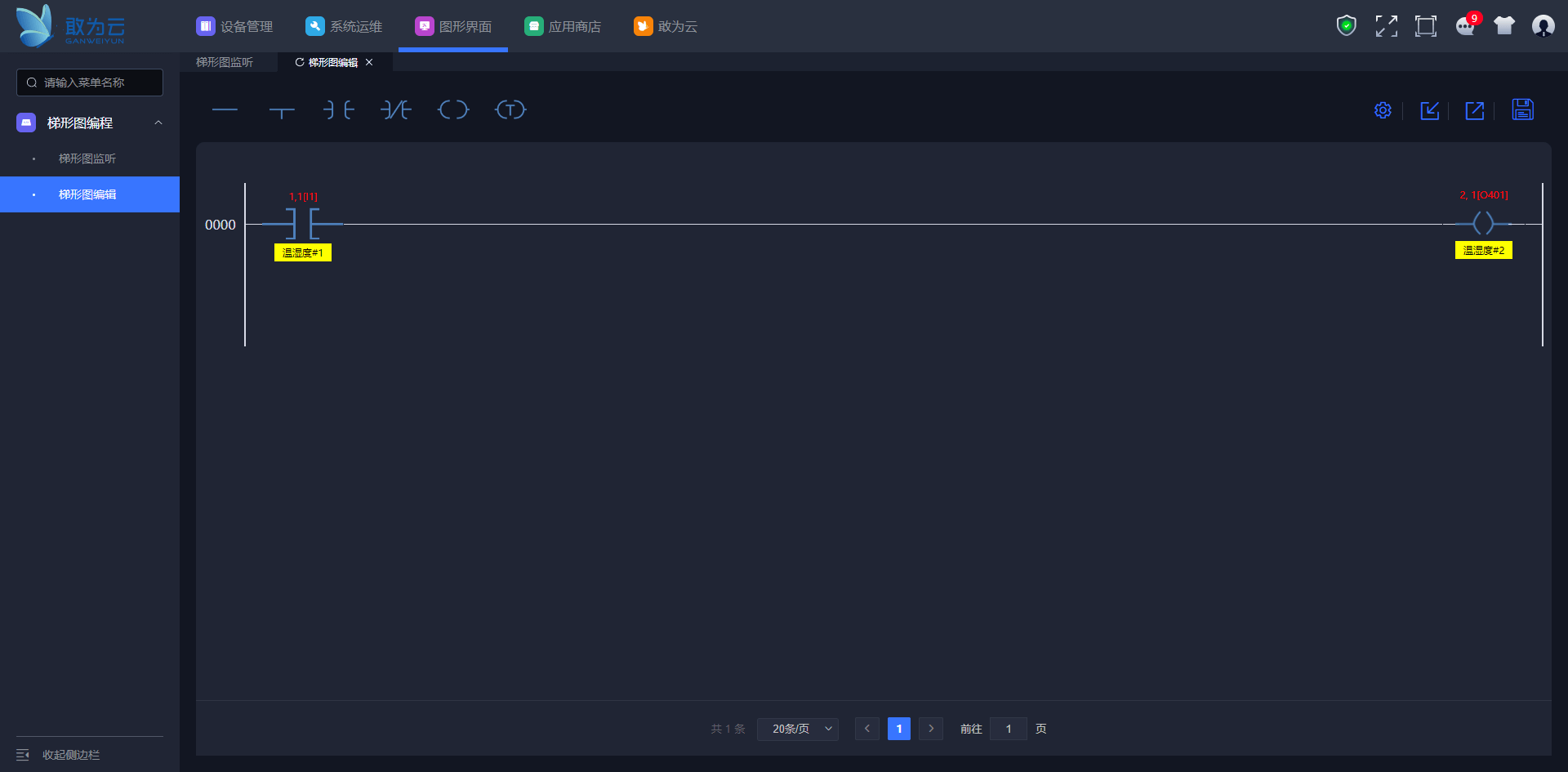Click the screen frame icon
1568x772 pixels.
1426,26
